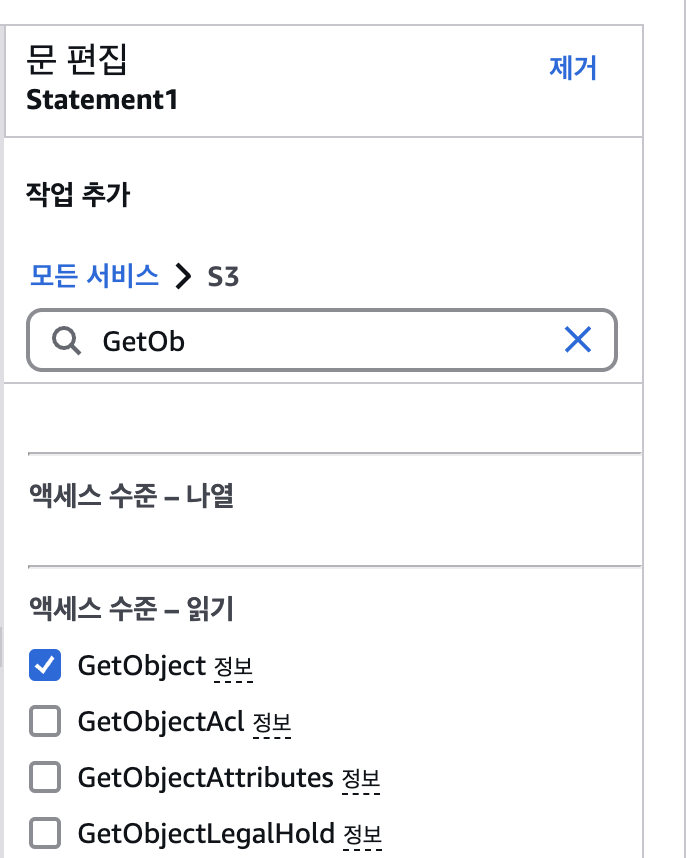Click the breadcrumb chevron arrow before S3
694x858 pixels.
pos(183,275)
